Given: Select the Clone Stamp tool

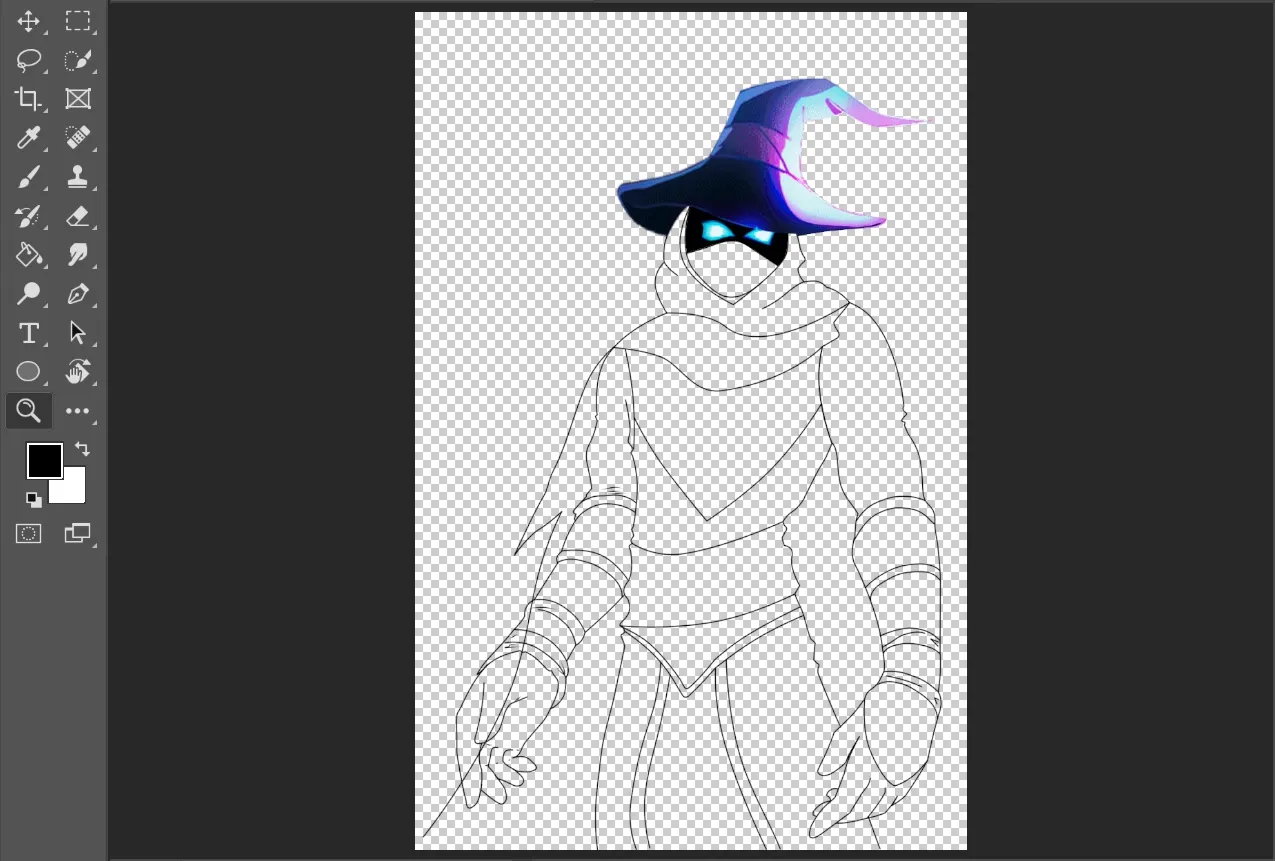Looking at the screenshot, I should click(x=77, y=177).
